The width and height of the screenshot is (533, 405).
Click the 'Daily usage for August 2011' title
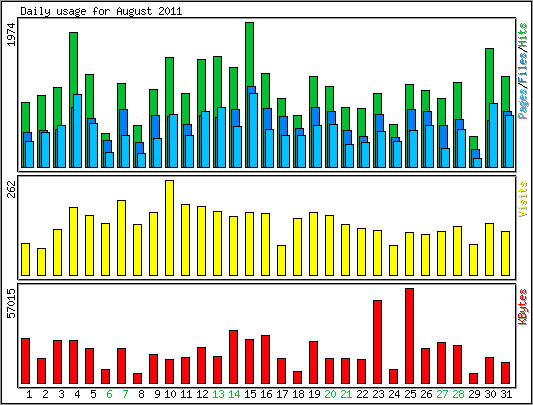[x=101, y=11]
